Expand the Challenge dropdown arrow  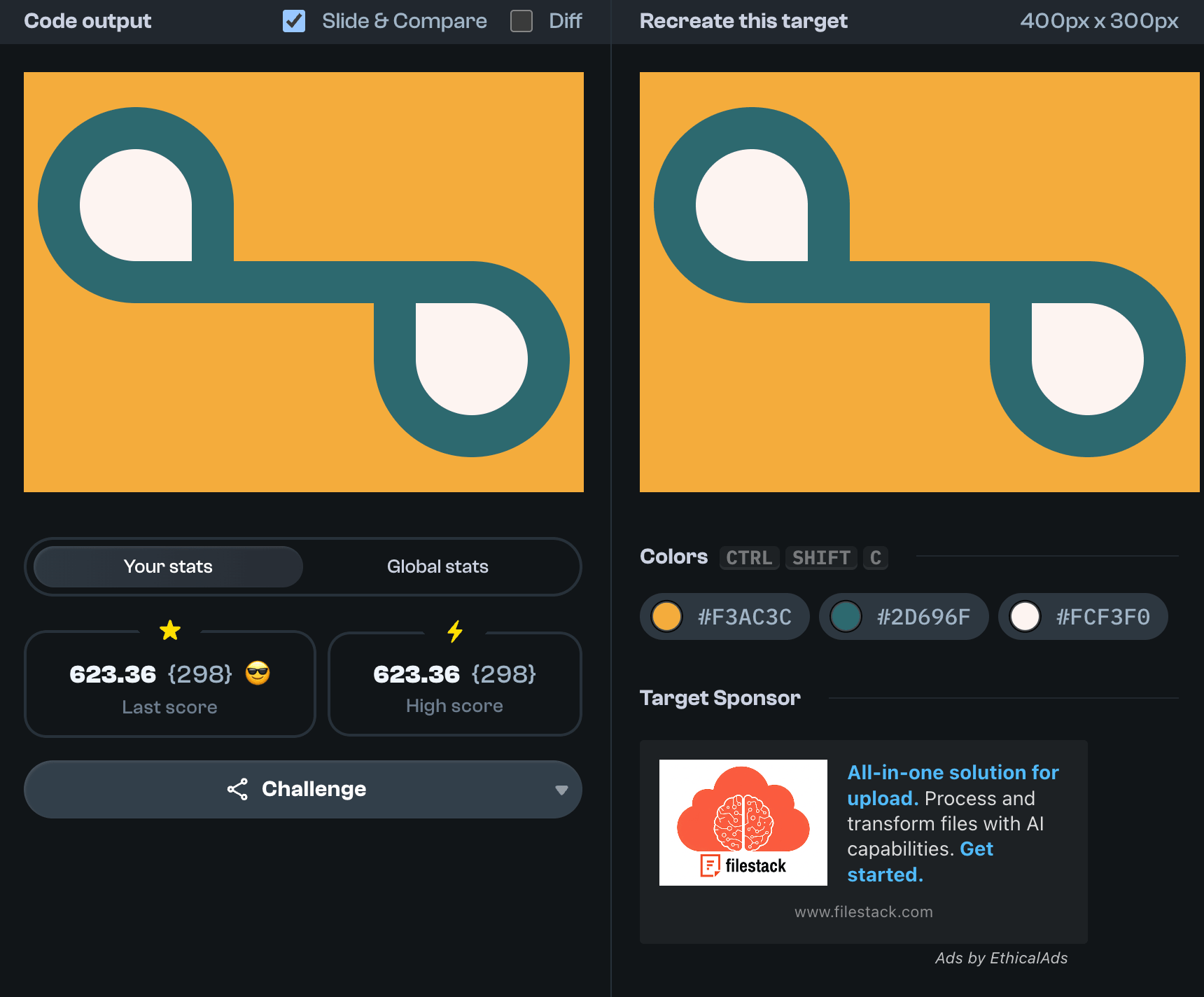point(561,790)
